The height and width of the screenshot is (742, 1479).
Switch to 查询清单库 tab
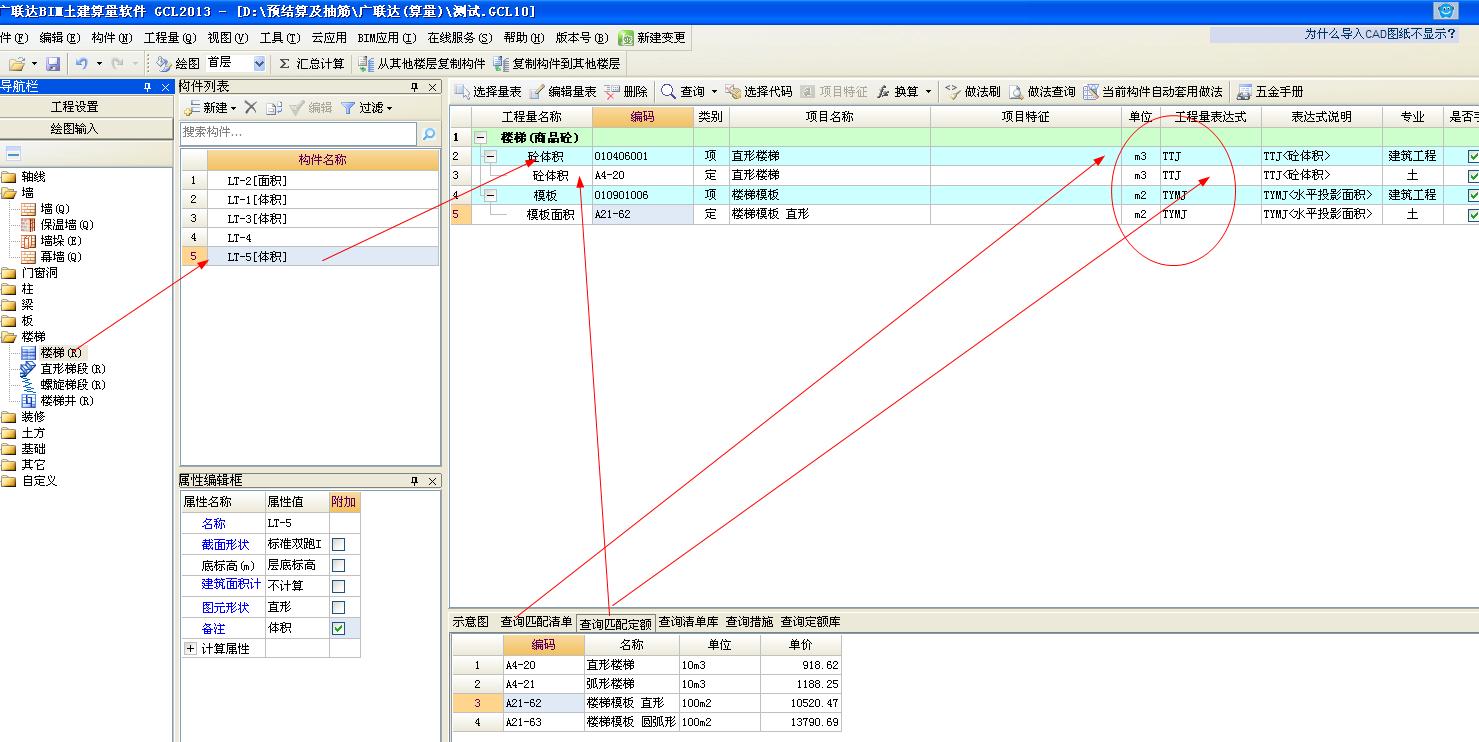click(688, 622)
